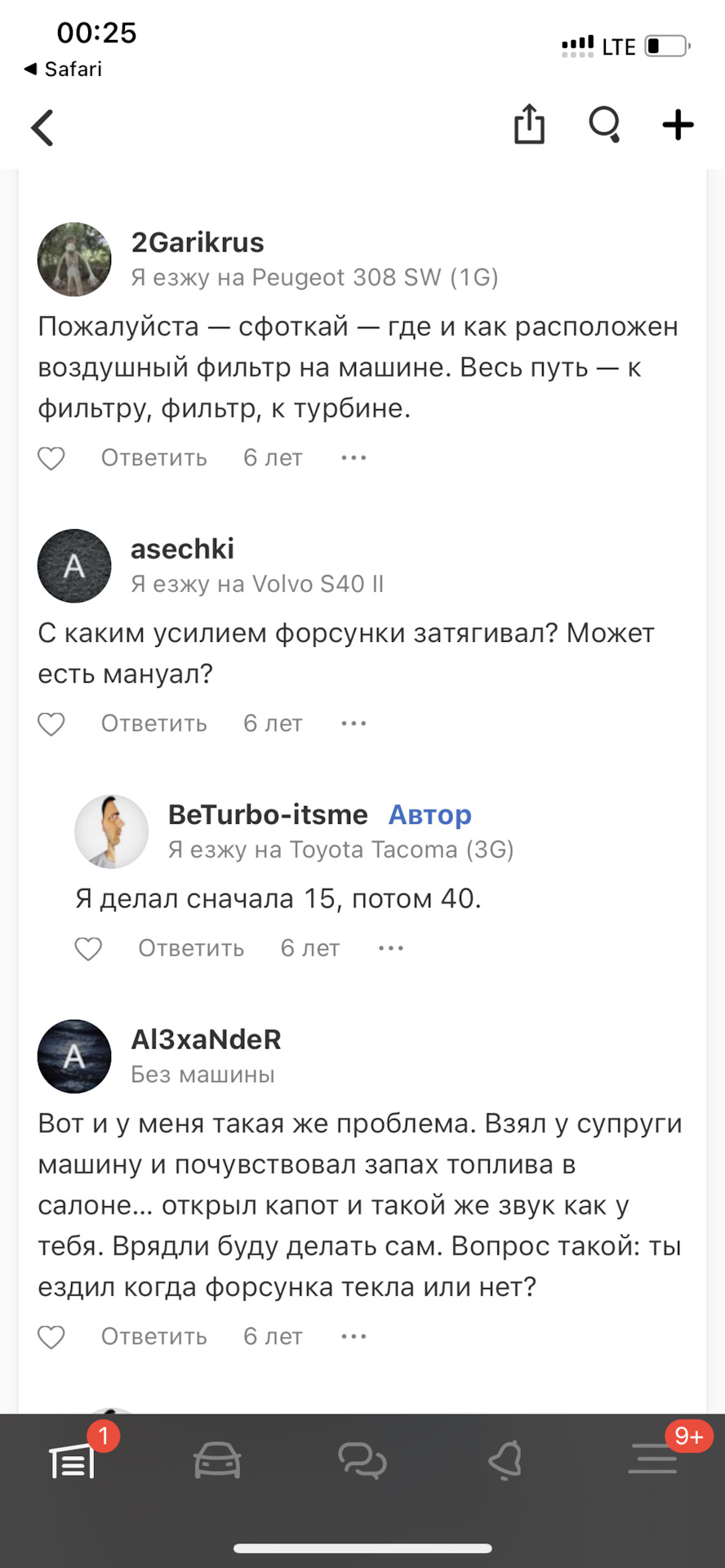This screenshot has width=725, height=1568.
Task: Open the news feed tab
Action: tap(73, 1460)
